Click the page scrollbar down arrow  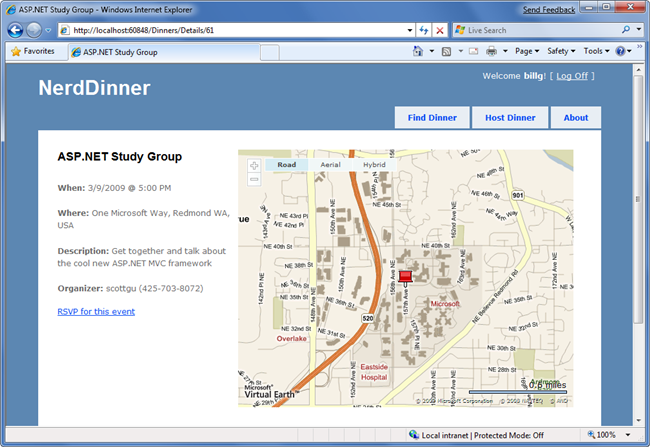[x=638, y=420]
